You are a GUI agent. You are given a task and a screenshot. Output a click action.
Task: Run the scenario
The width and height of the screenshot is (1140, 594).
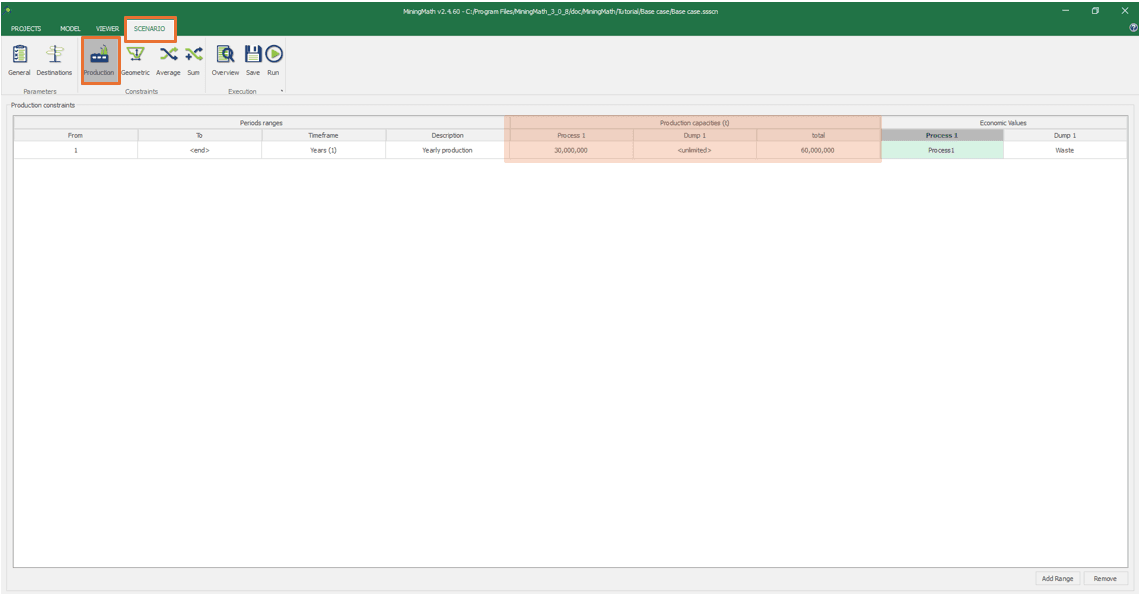273,60
